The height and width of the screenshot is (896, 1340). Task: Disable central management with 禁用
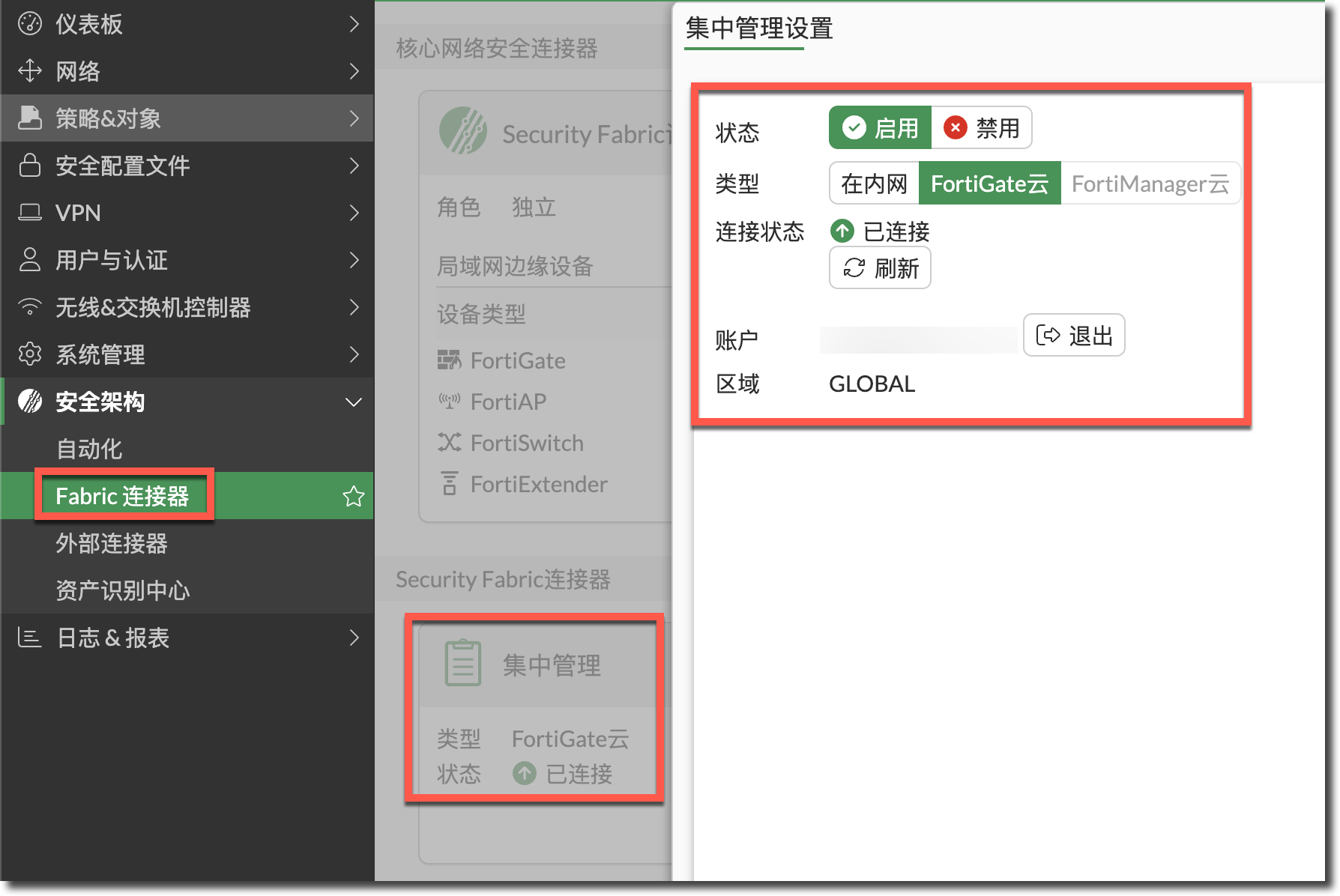[x=982, y=128]
